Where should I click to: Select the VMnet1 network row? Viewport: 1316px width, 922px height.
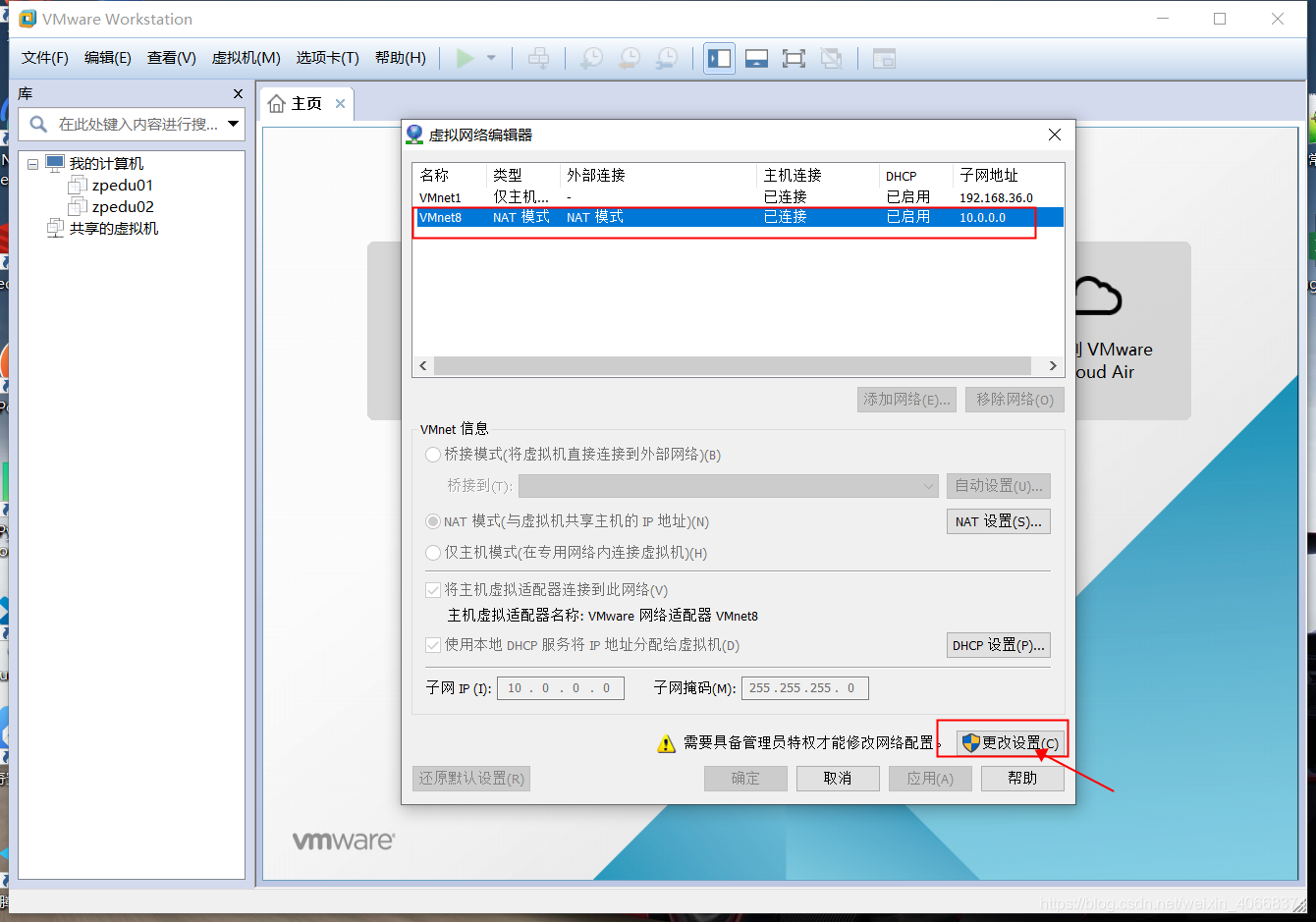pyautogui.click(x=738, y=197)
